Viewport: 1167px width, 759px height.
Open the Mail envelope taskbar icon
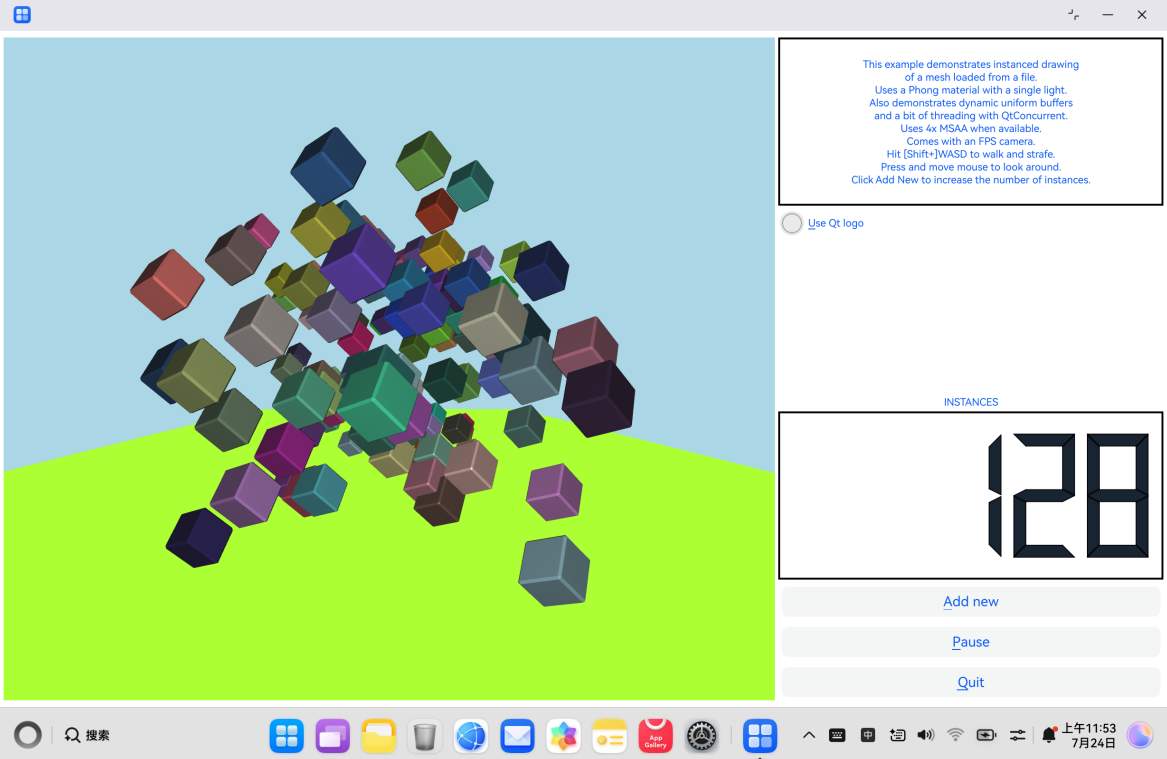pos(517,736)
